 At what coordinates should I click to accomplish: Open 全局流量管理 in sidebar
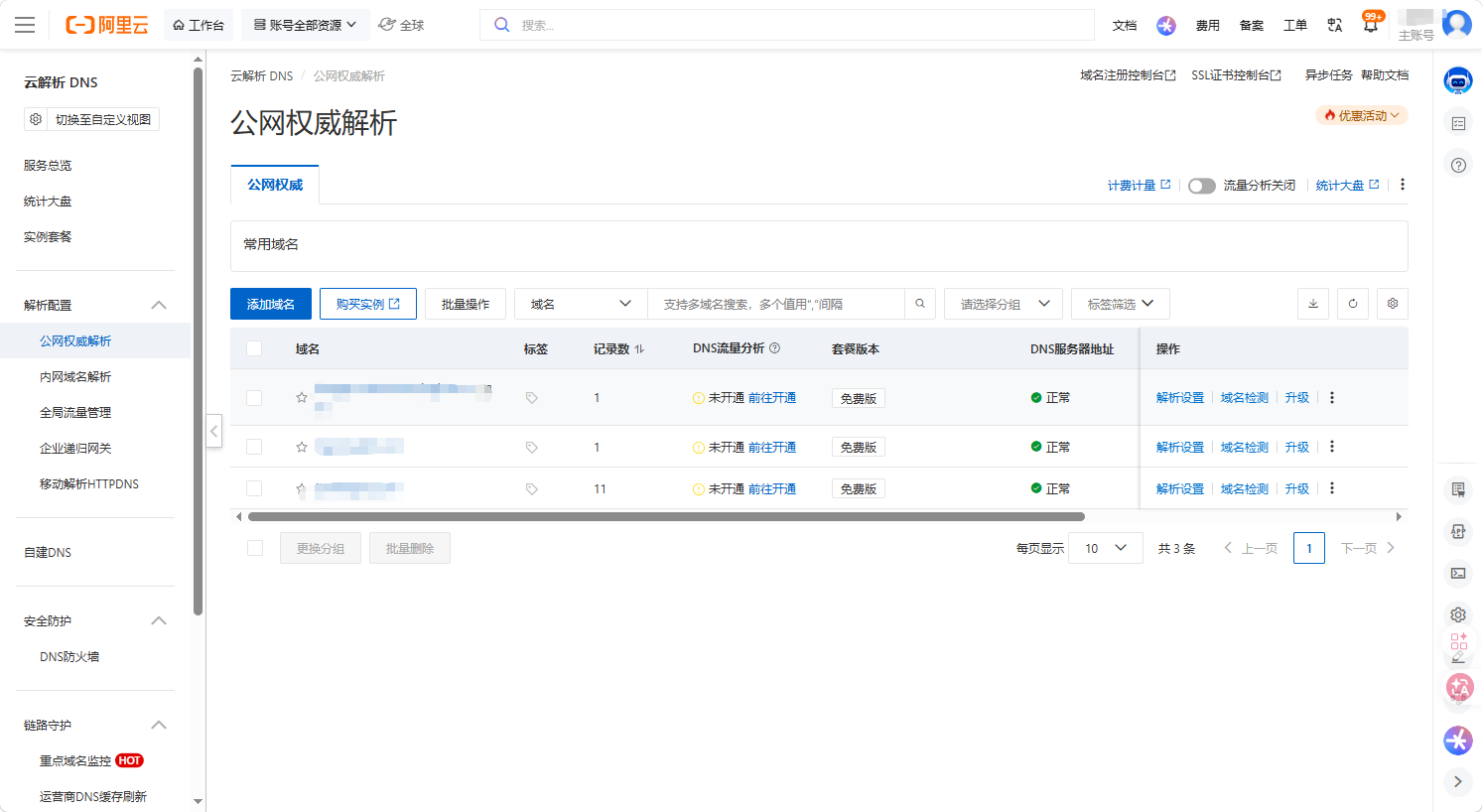pos(75,412)
